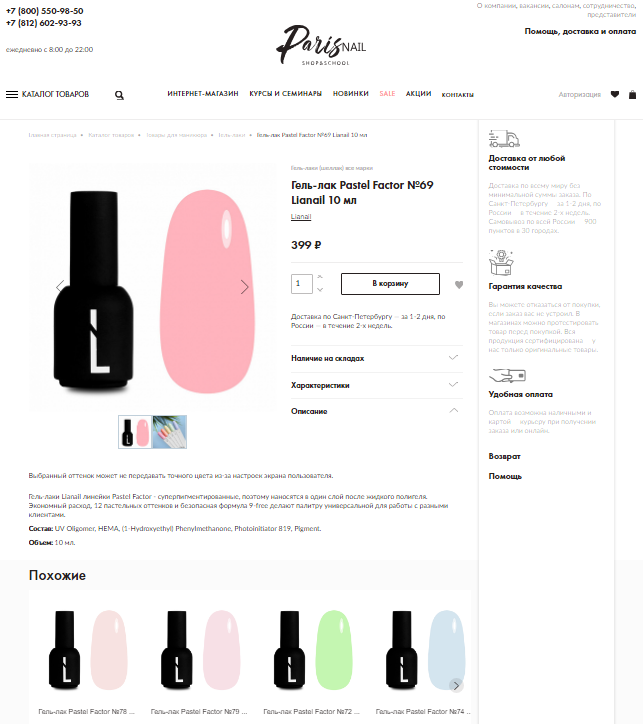Click the delivery truck icon
The image size is (643, 724).
tap(504, 139)
